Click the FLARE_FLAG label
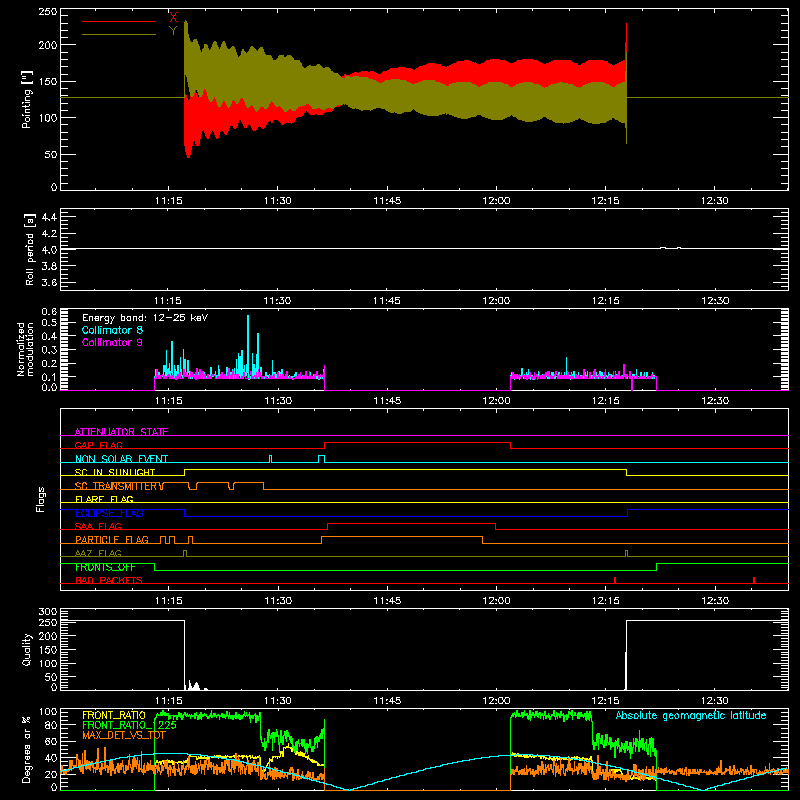Screen dimensions: 800x800 point(104,499)
